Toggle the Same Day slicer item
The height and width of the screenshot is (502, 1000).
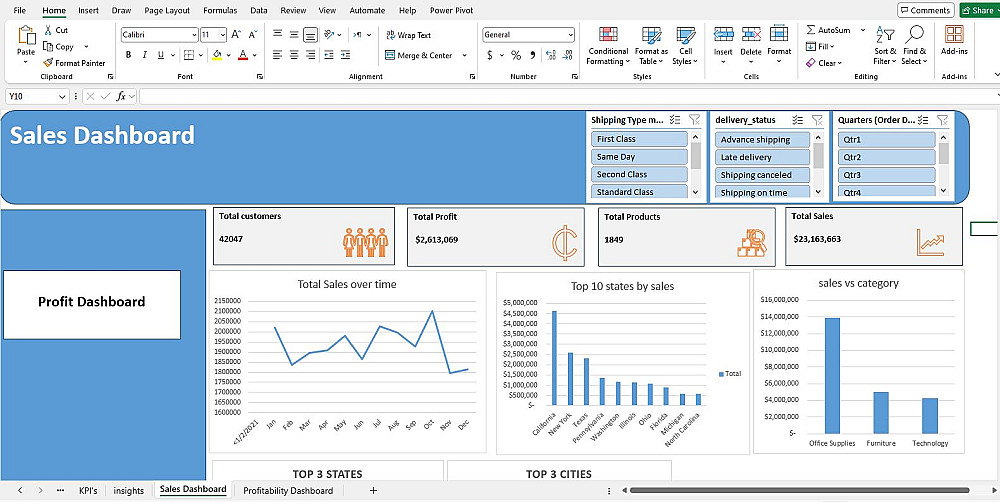pos(639,156)
